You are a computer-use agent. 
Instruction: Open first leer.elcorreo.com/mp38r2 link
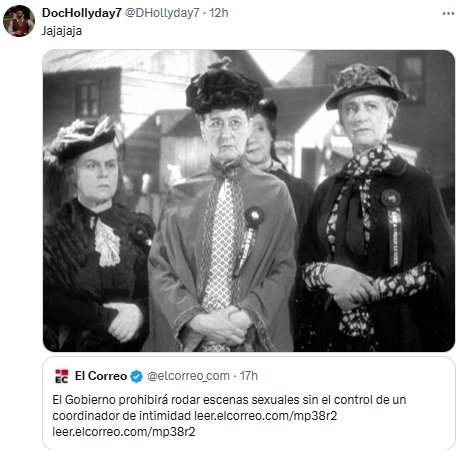point(266,416)
